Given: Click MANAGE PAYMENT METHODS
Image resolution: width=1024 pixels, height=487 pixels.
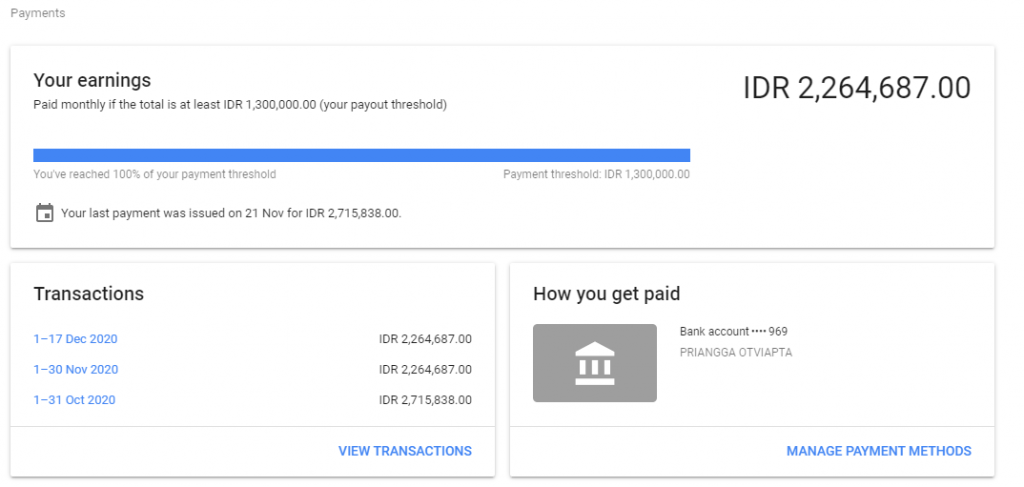Looking at the screenshot, I should tap(878, 451).
